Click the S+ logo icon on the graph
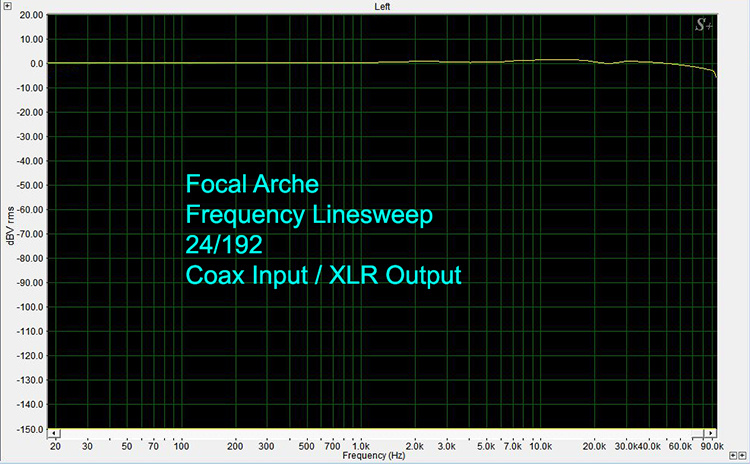The image size is (750, 464). coord(704,27)
